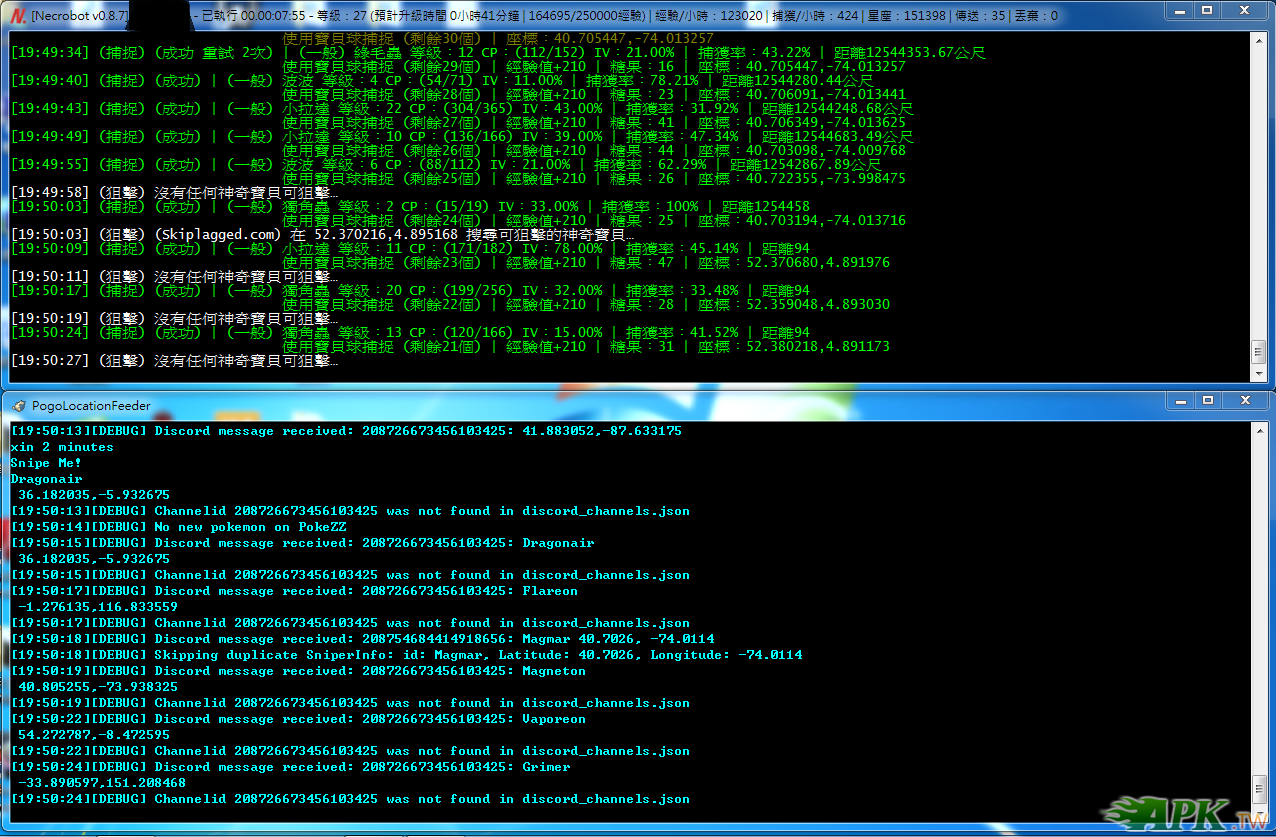Click the Skipping duplicate SniperInfo Magmar line
Viewport: 1276px width, 837px height.
click(x=406, y=655)
